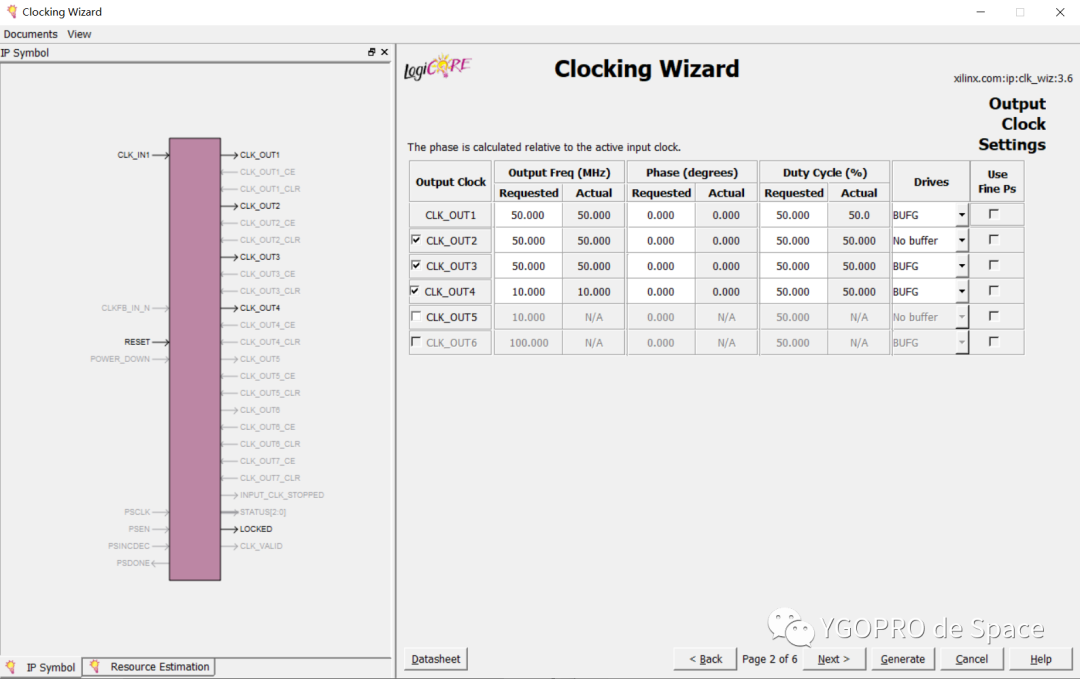Generate the clocking IP core
1080x679 pixels.
click(902, 659)
